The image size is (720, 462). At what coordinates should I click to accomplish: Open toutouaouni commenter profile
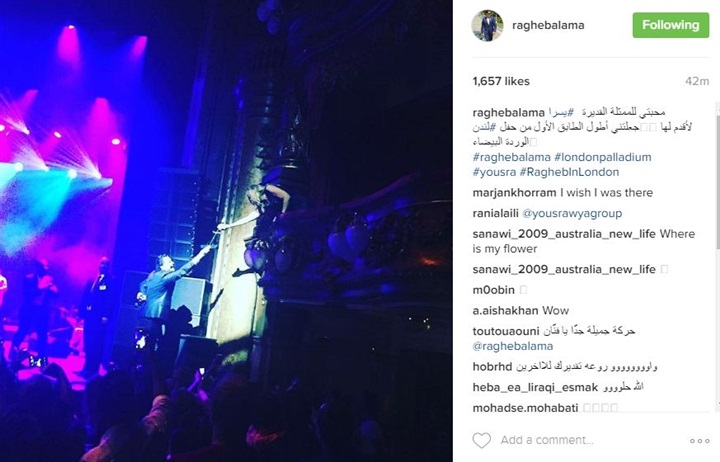tap(506, 331)
